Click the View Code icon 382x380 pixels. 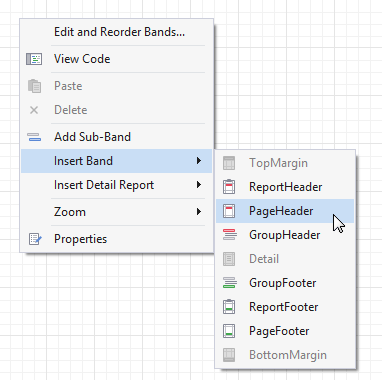pyautogui.click(x=34, y=59)
